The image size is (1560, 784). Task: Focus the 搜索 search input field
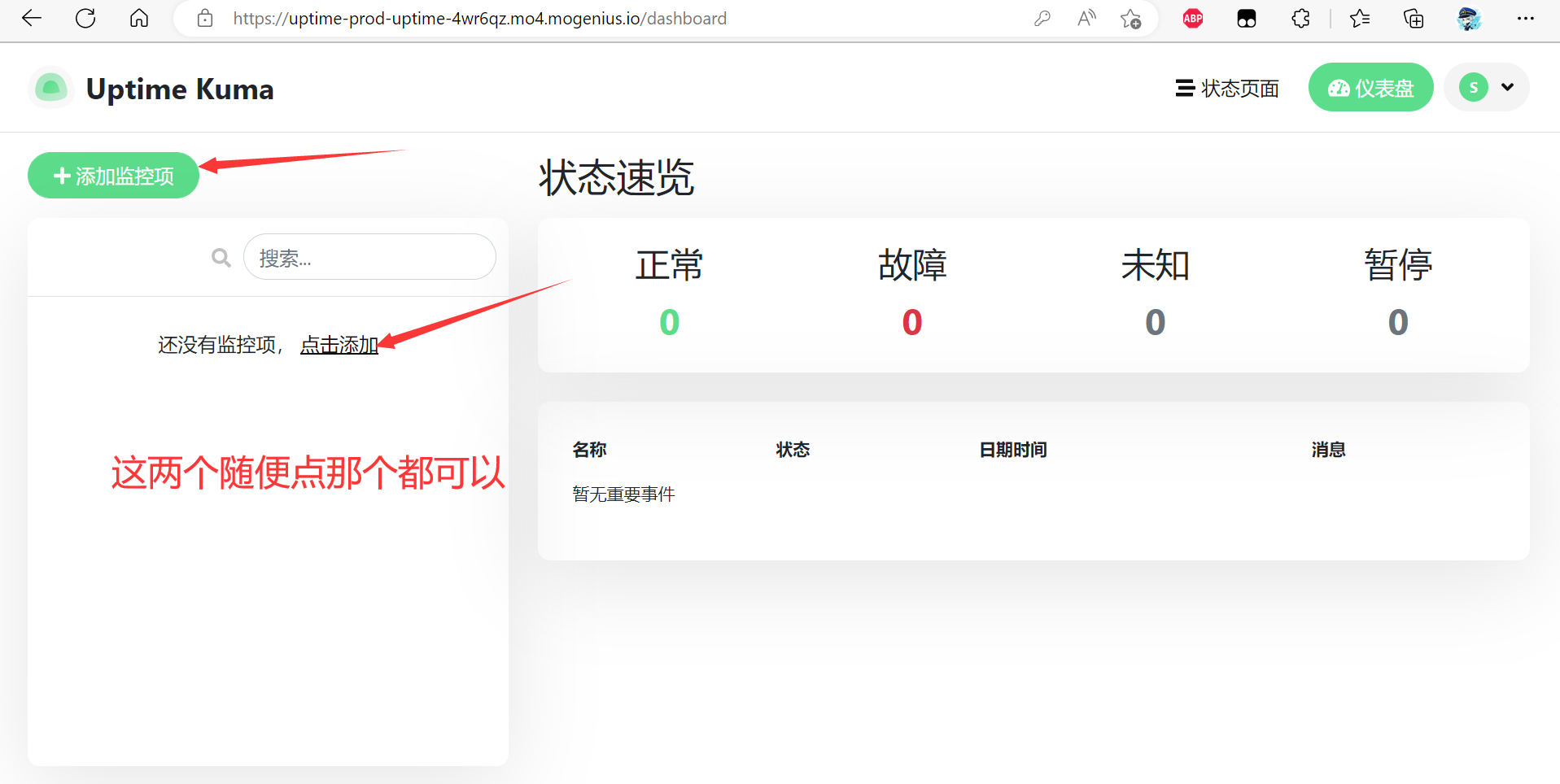369,258
